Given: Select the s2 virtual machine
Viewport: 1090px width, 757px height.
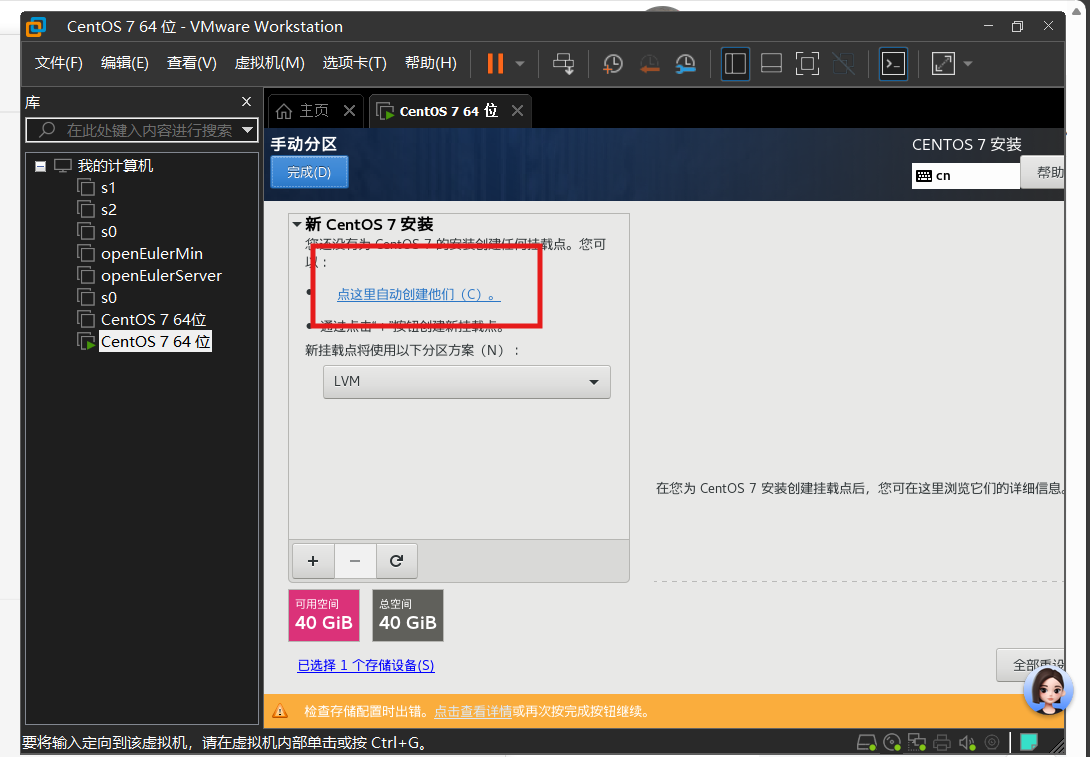Looking at the screenshot, I should pyautogui.click(x=108, y=210).
